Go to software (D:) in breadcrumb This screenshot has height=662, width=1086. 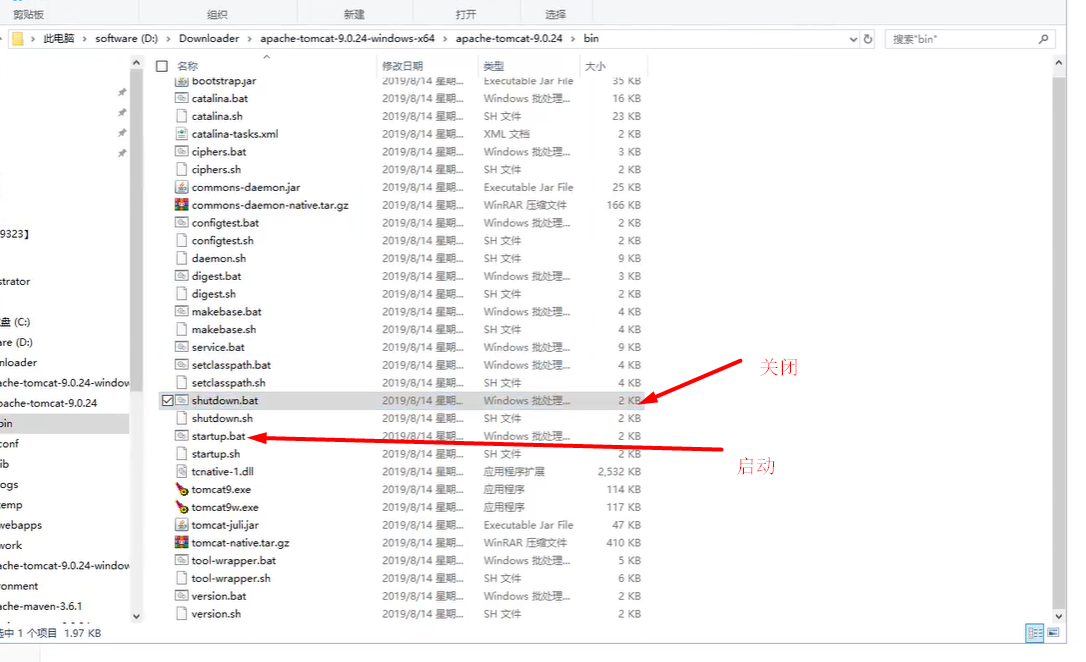coord(127,39)
